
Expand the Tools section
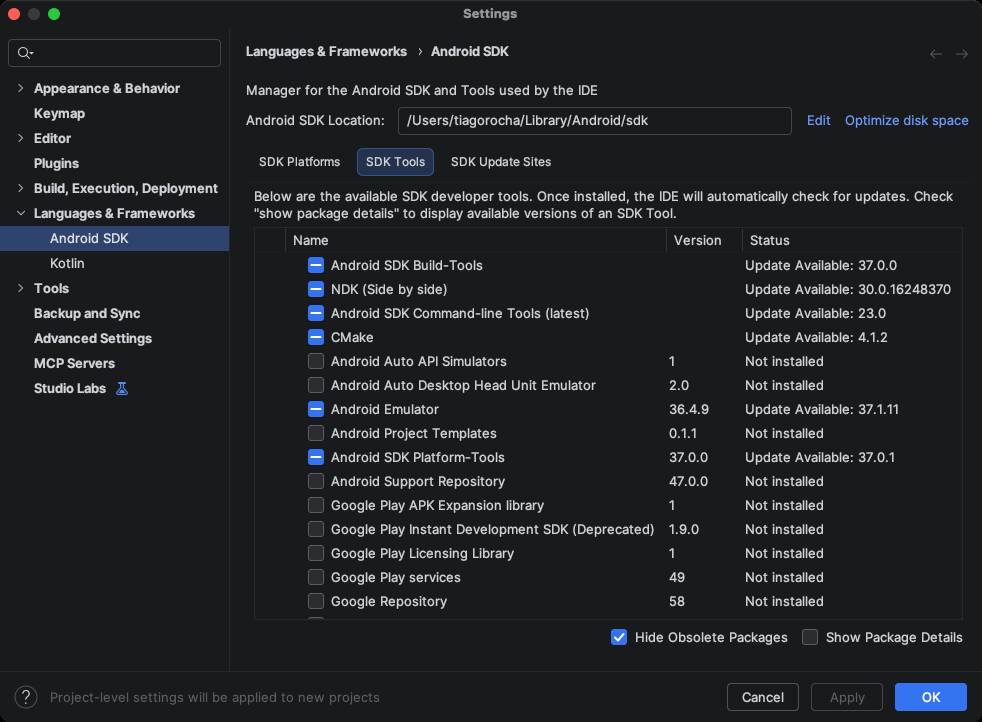[21, 289]
